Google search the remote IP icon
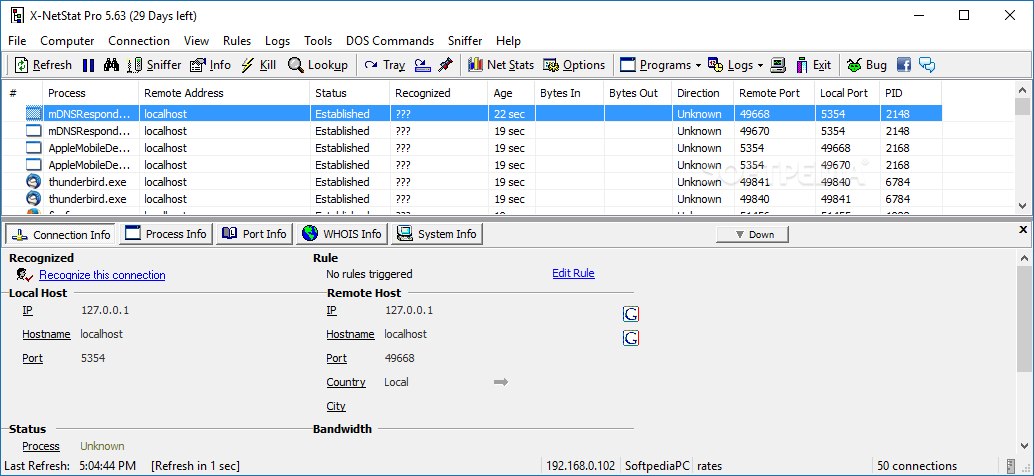This screenshot has height=476, width=1034. tap(631, 314)
